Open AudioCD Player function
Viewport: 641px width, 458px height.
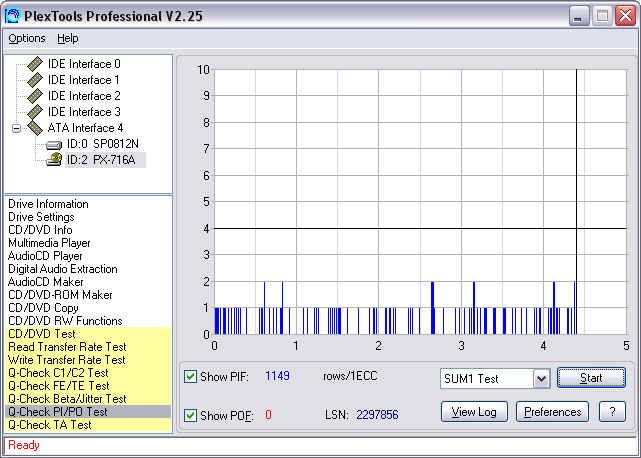coord(45,256)
